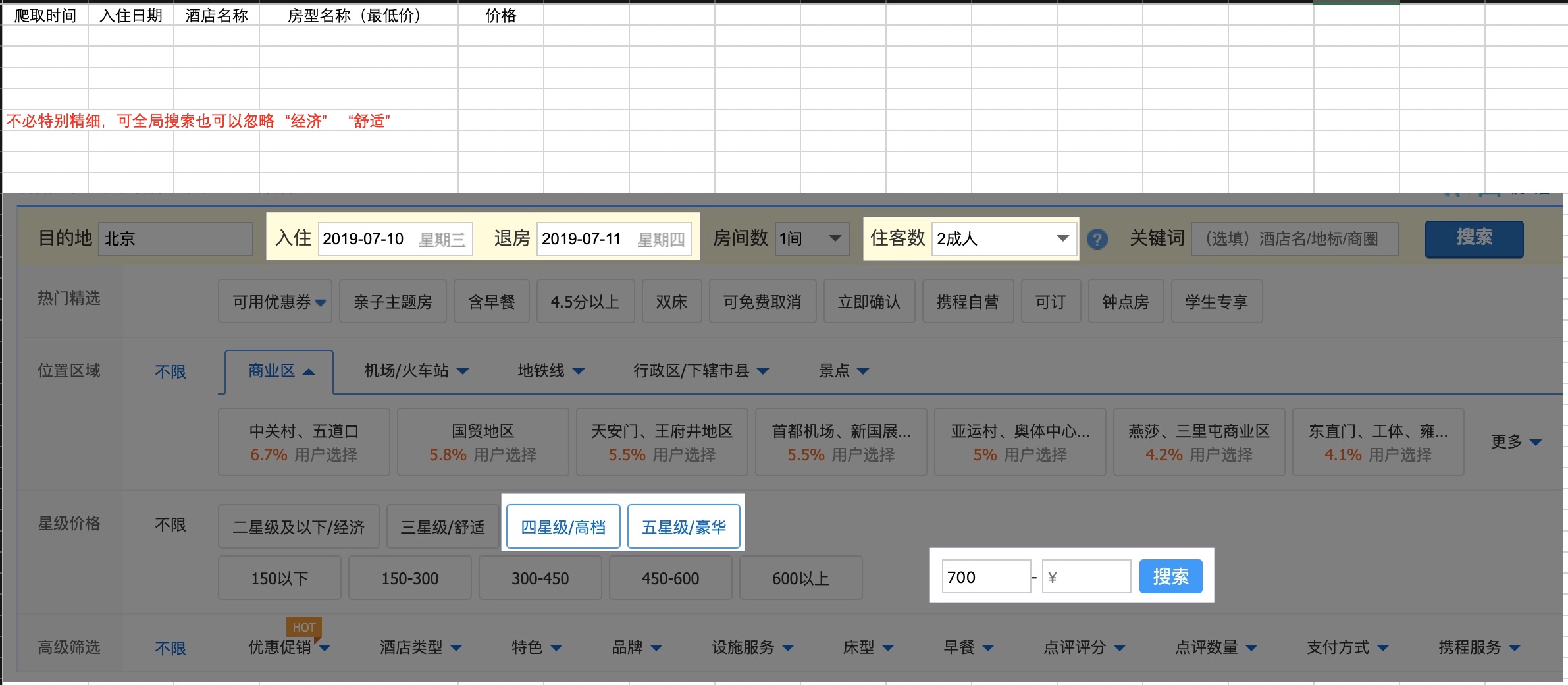
Task: Select the 东直门、工体 business area
Action: (x=1378, y=442)
